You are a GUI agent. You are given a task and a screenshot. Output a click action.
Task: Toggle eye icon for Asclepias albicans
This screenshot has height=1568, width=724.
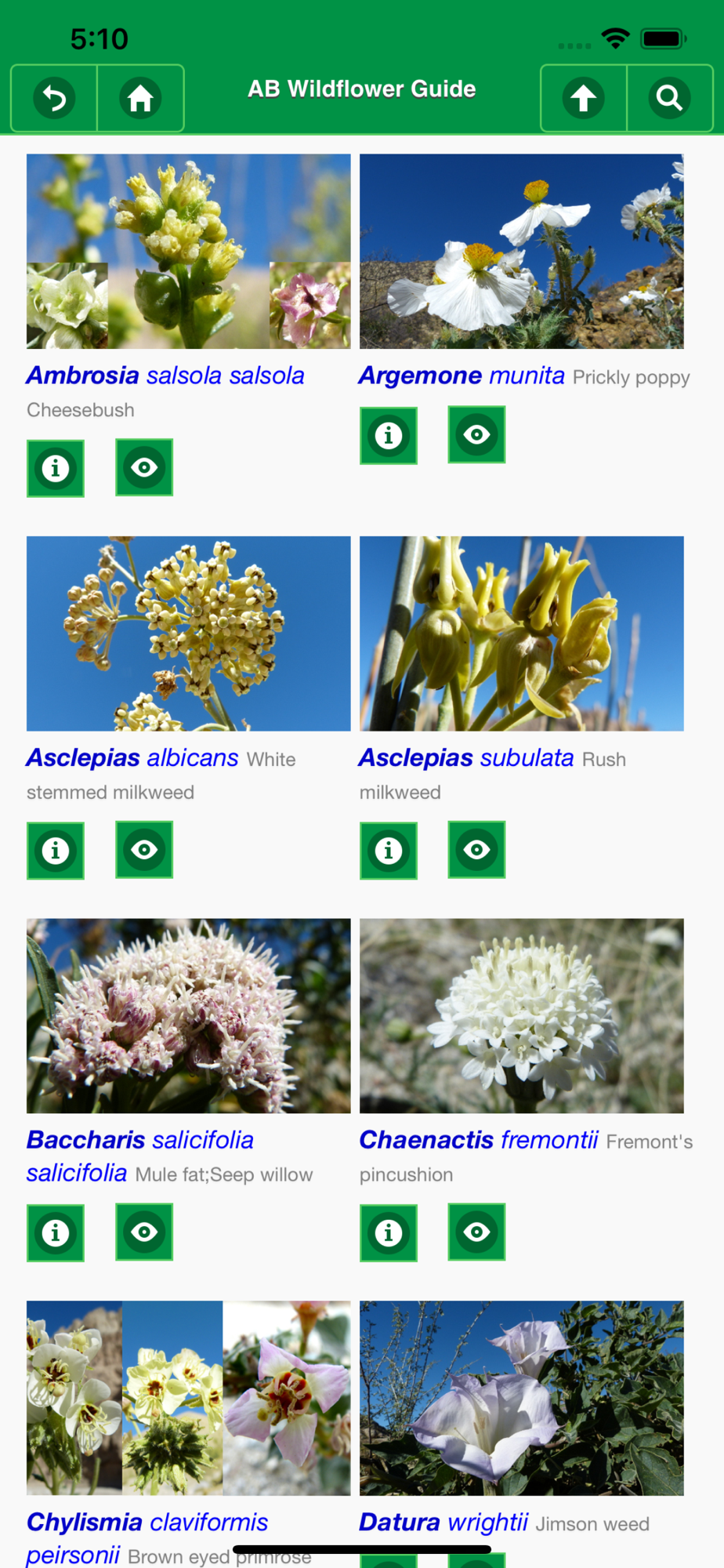[144, 850]
